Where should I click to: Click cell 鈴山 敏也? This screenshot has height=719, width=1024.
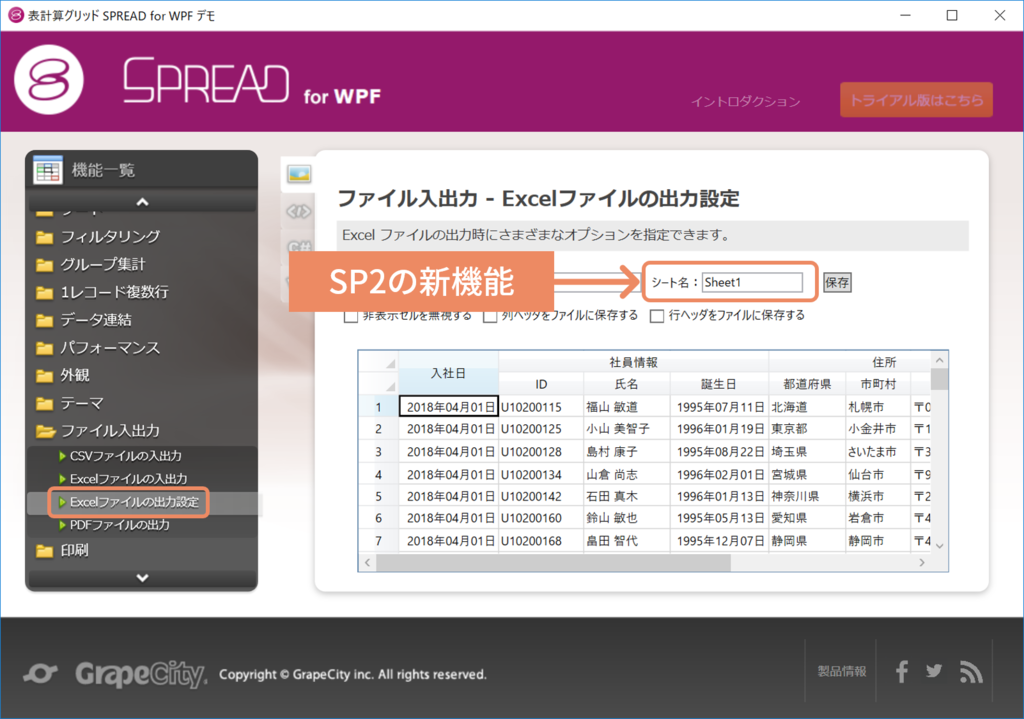[626, 519]
